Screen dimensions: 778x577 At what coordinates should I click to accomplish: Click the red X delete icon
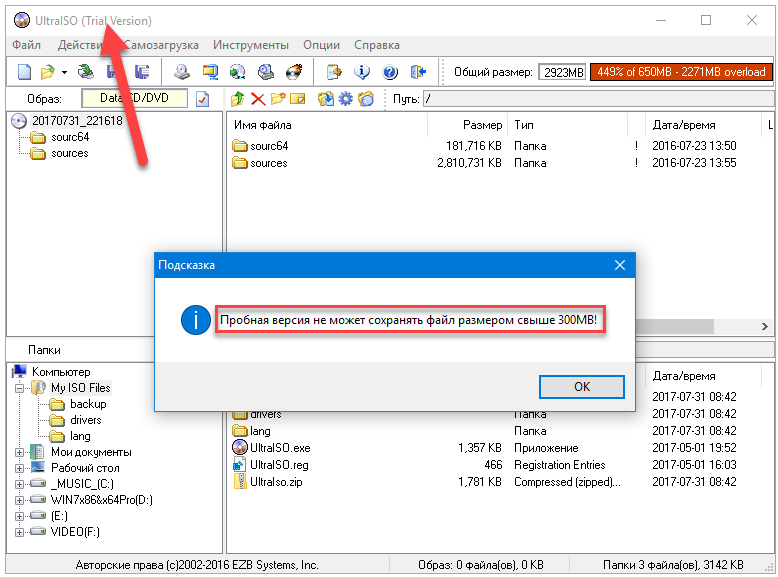pyautogui.click(x=258, y=99)
